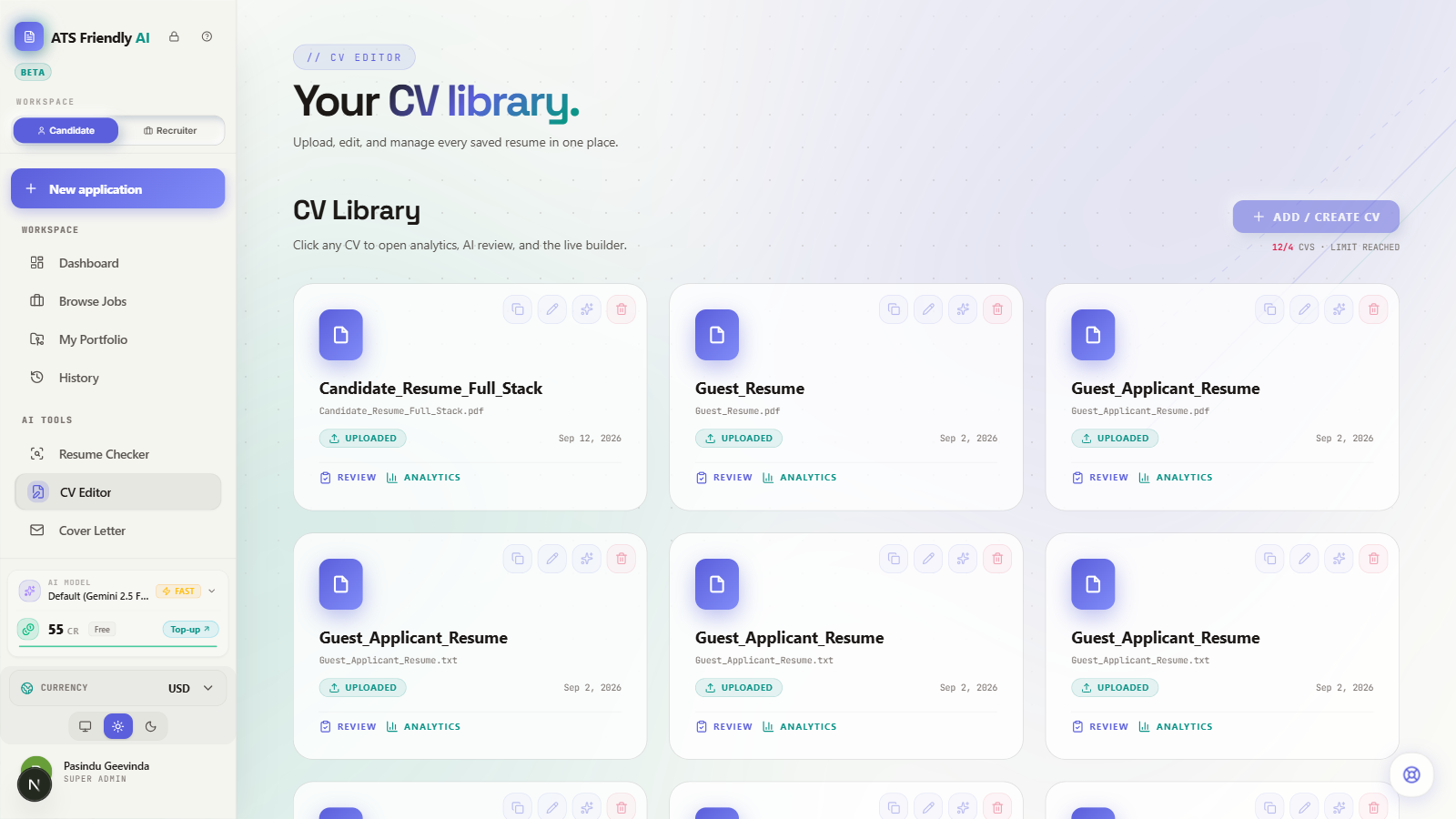This screenshot has height=819, width=1456.
Task: Click the credits progress bar under 55 CR
Action: click(118, 646)
